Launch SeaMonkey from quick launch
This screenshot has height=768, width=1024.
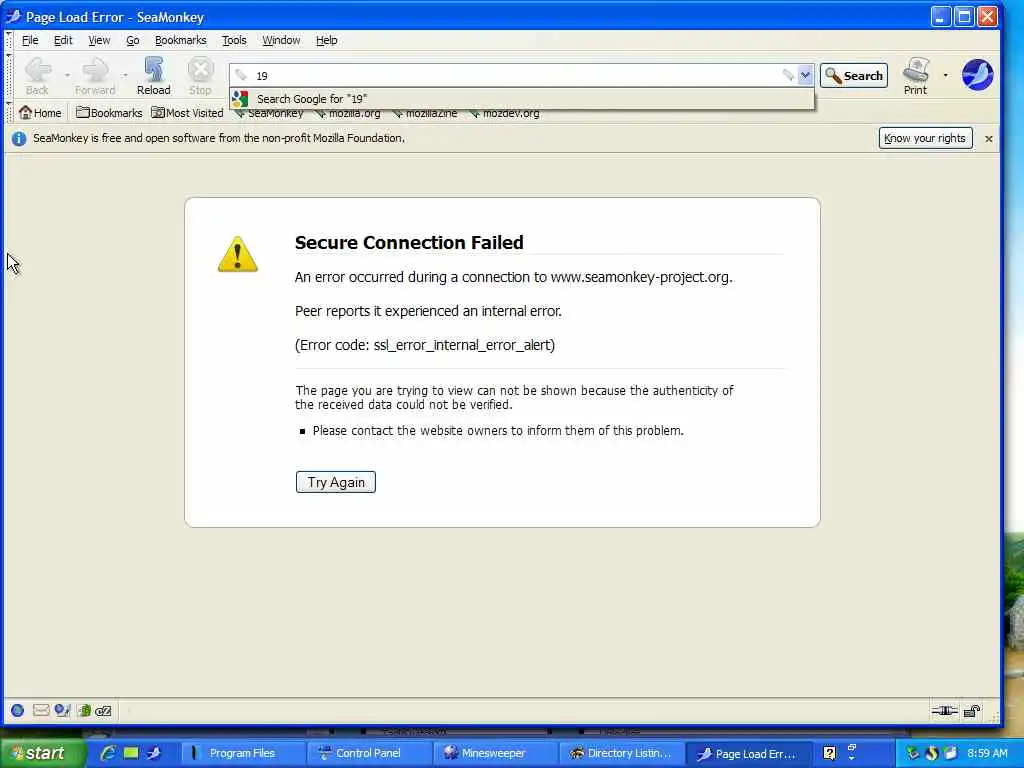point(153,753)
